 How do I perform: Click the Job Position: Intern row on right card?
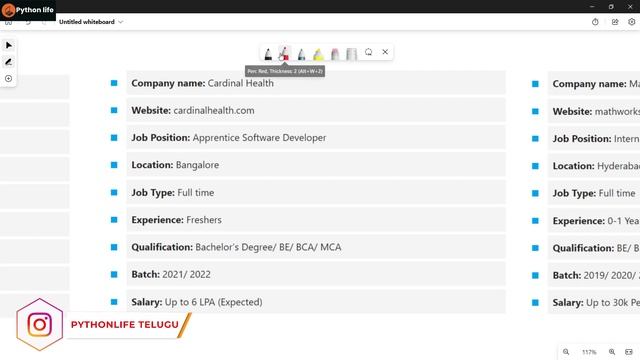(x=594, y=139)
